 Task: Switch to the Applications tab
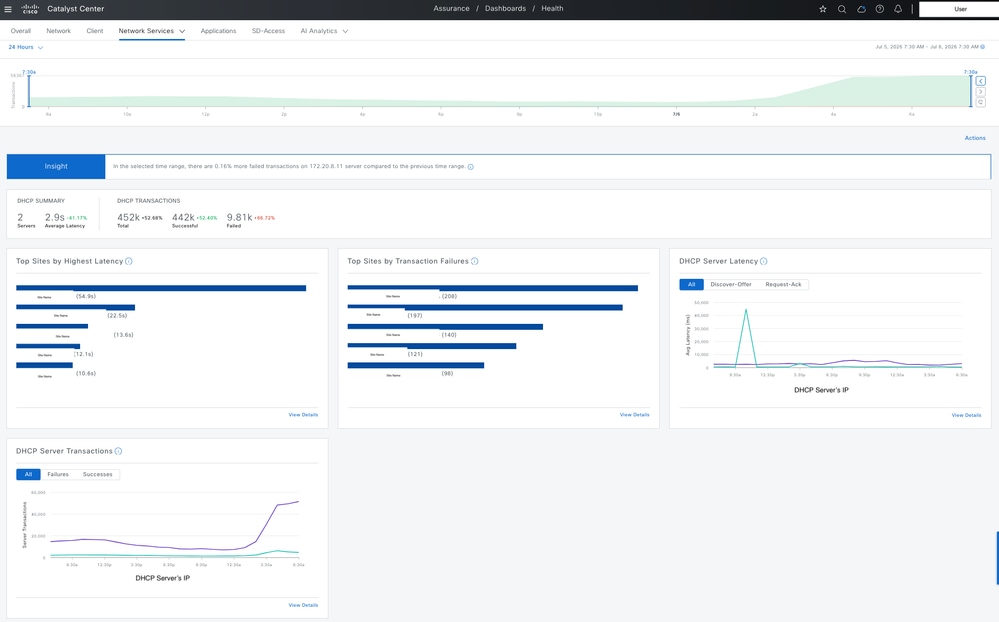coord(218,31)
